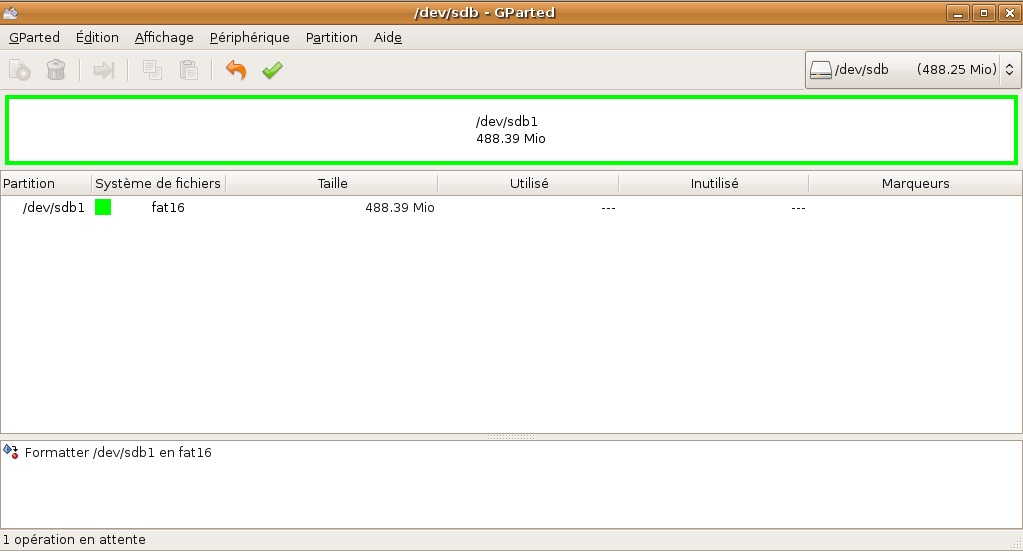Click the /dev/sdb1 graphical partition block
Viewport: 1023px width, 552px height.
click(511, 130)
